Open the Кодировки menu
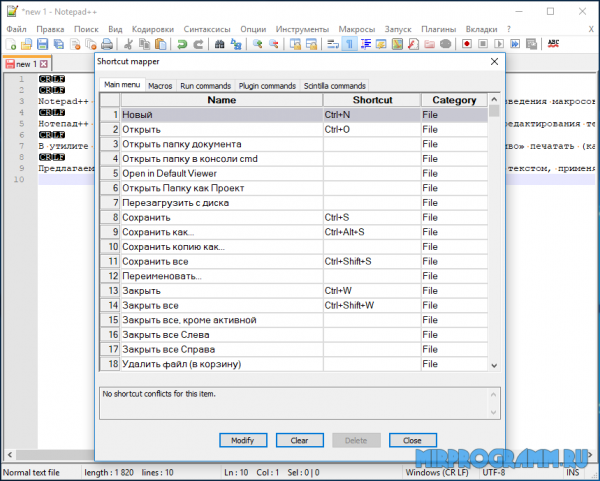This screenshot has width=600, height=481. 153,29
